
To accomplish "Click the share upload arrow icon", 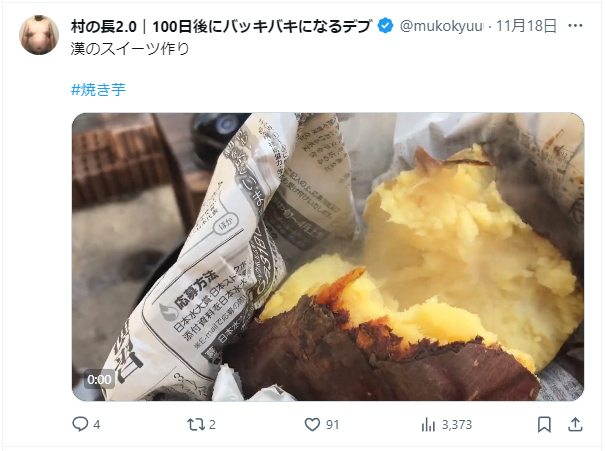I will 575,425.
